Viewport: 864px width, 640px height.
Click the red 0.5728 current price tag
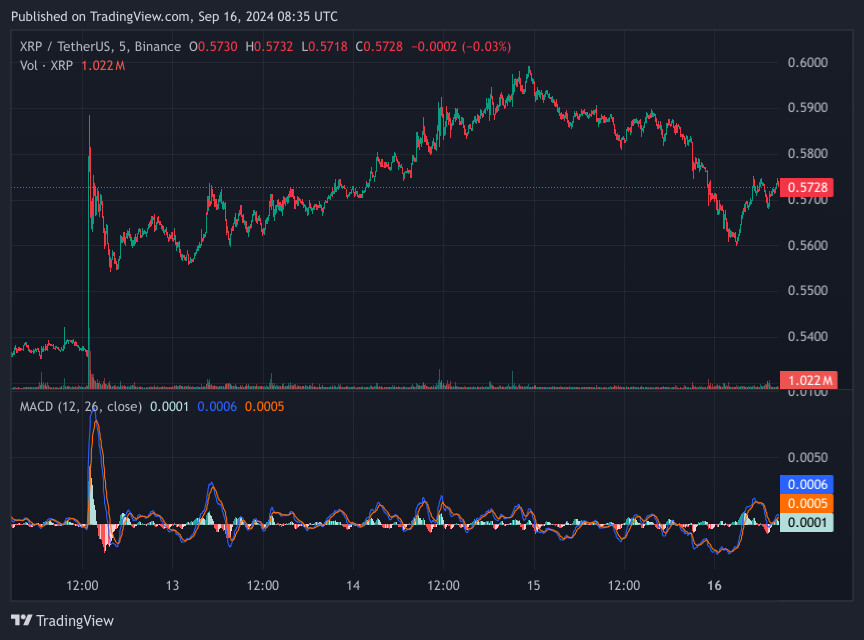807,187
